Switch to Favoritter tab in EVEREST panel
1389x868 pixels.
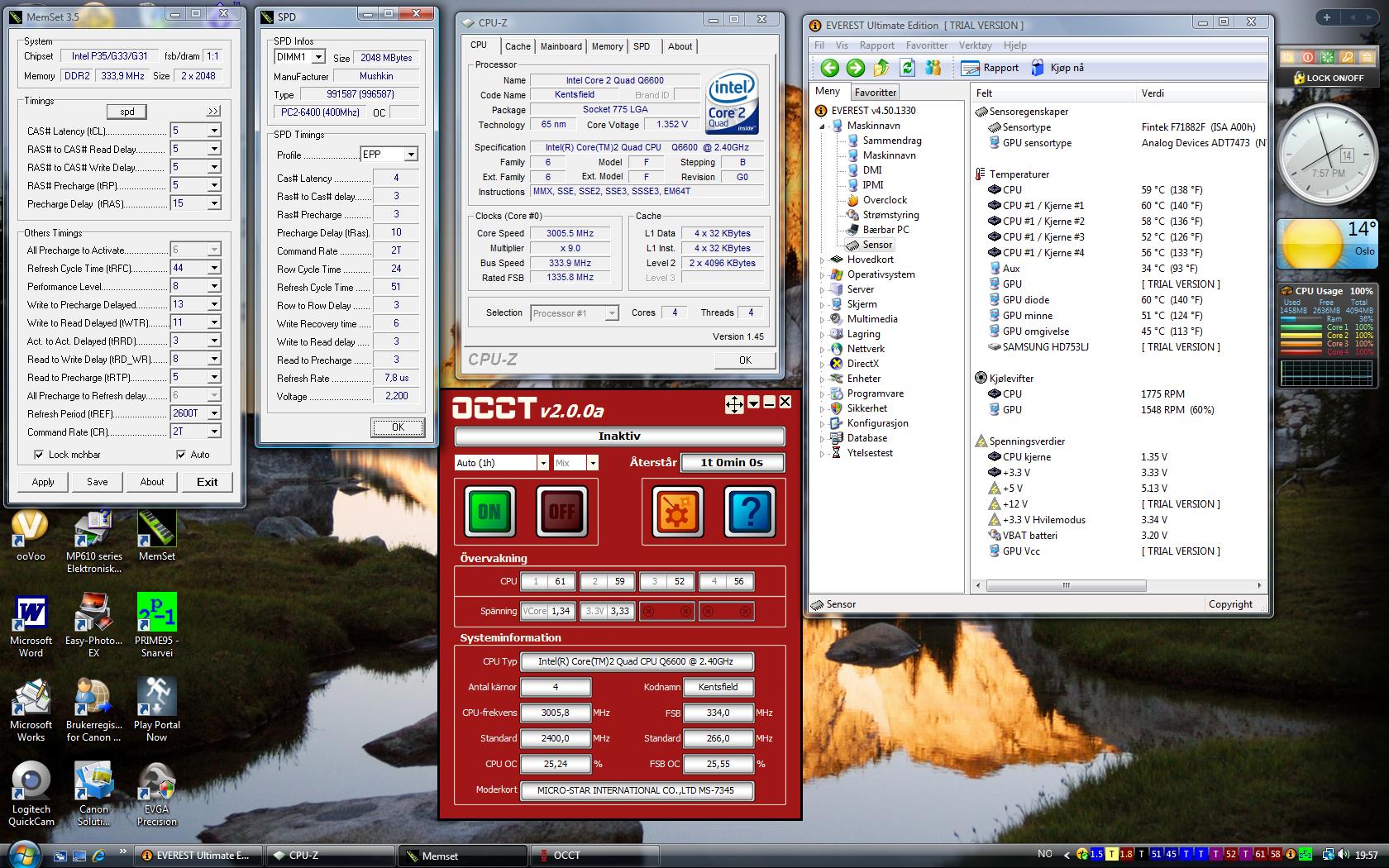(876, 93)
